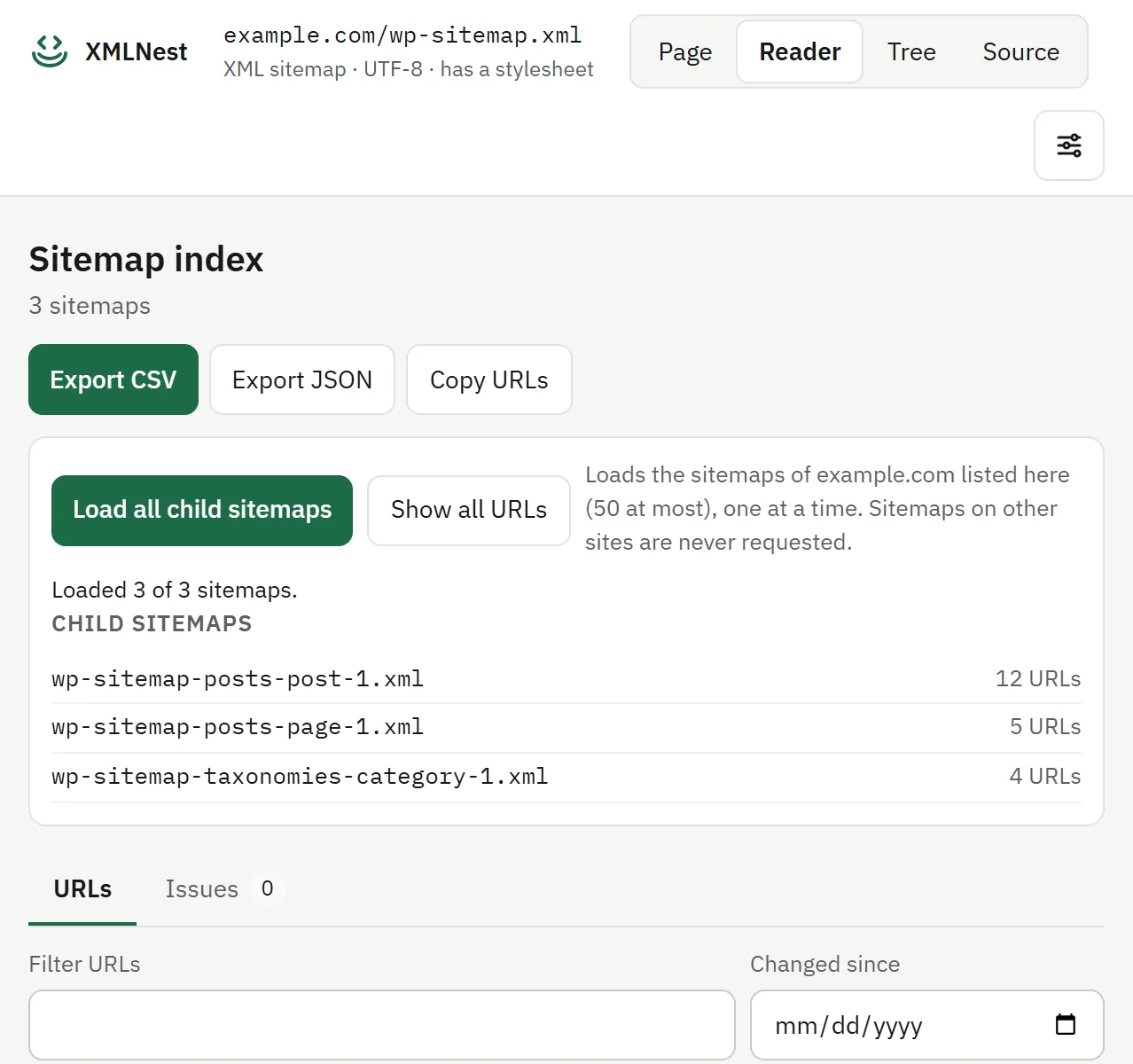
Task: Click the Export JSON button
Action: coord(301,379)
